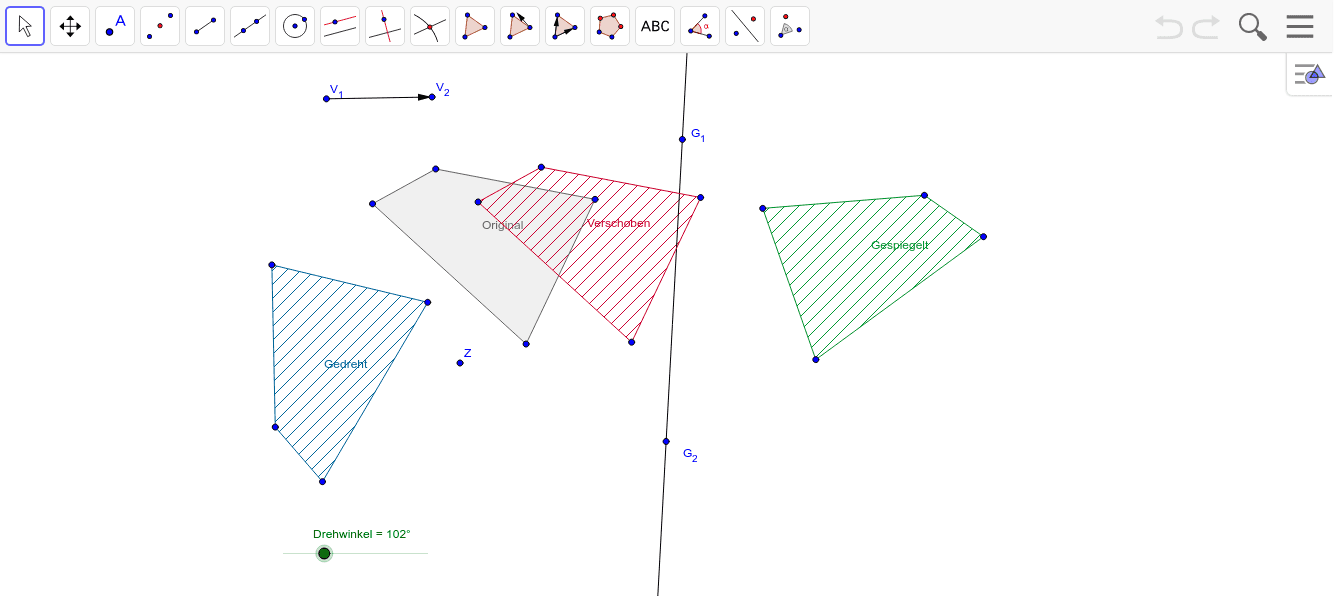Select top-left vertex of the green Gespiegelt polygon
1334x598 pixels.
coord(763,208)
